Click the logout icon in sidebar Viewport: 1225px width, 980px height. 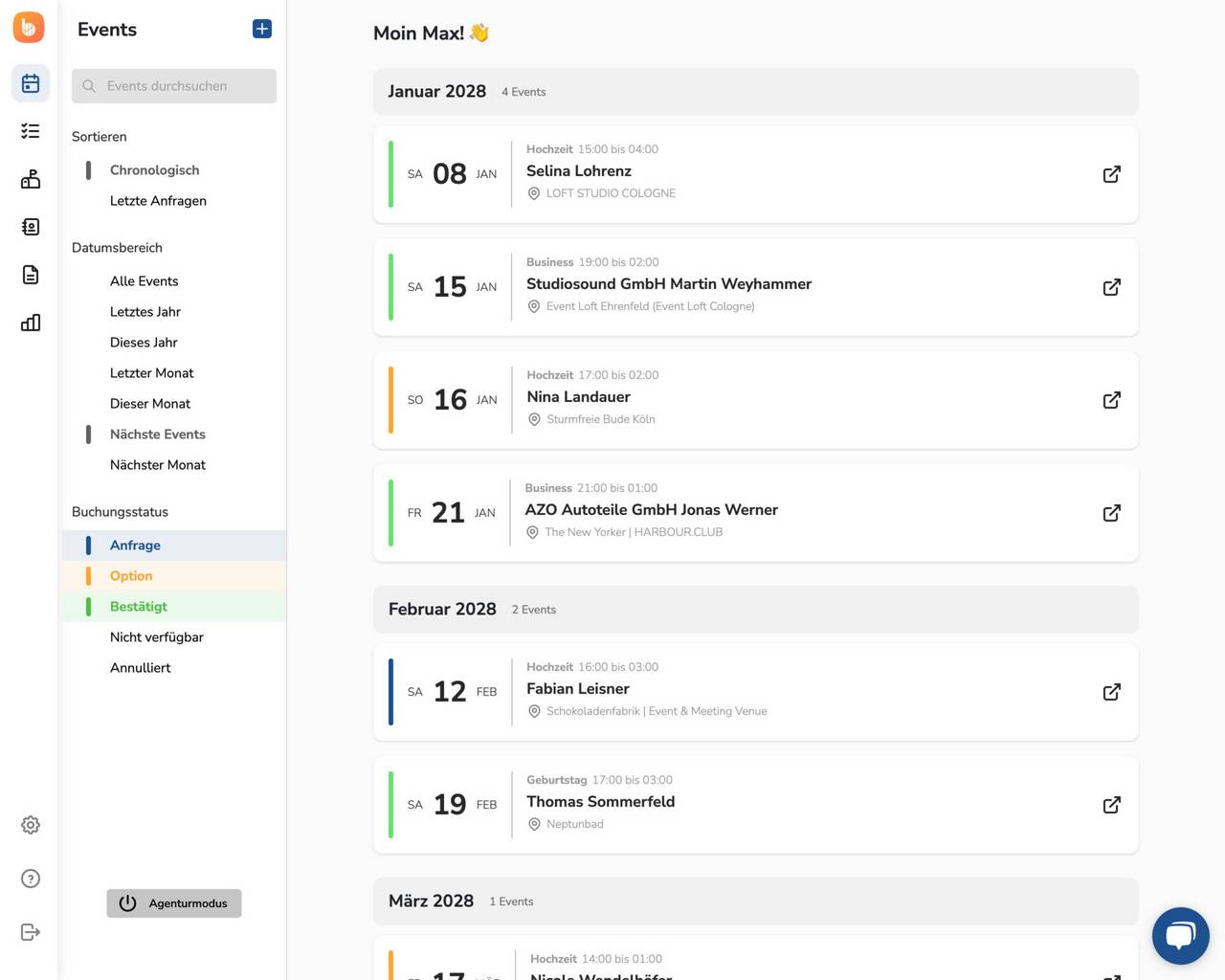point(31,932)
